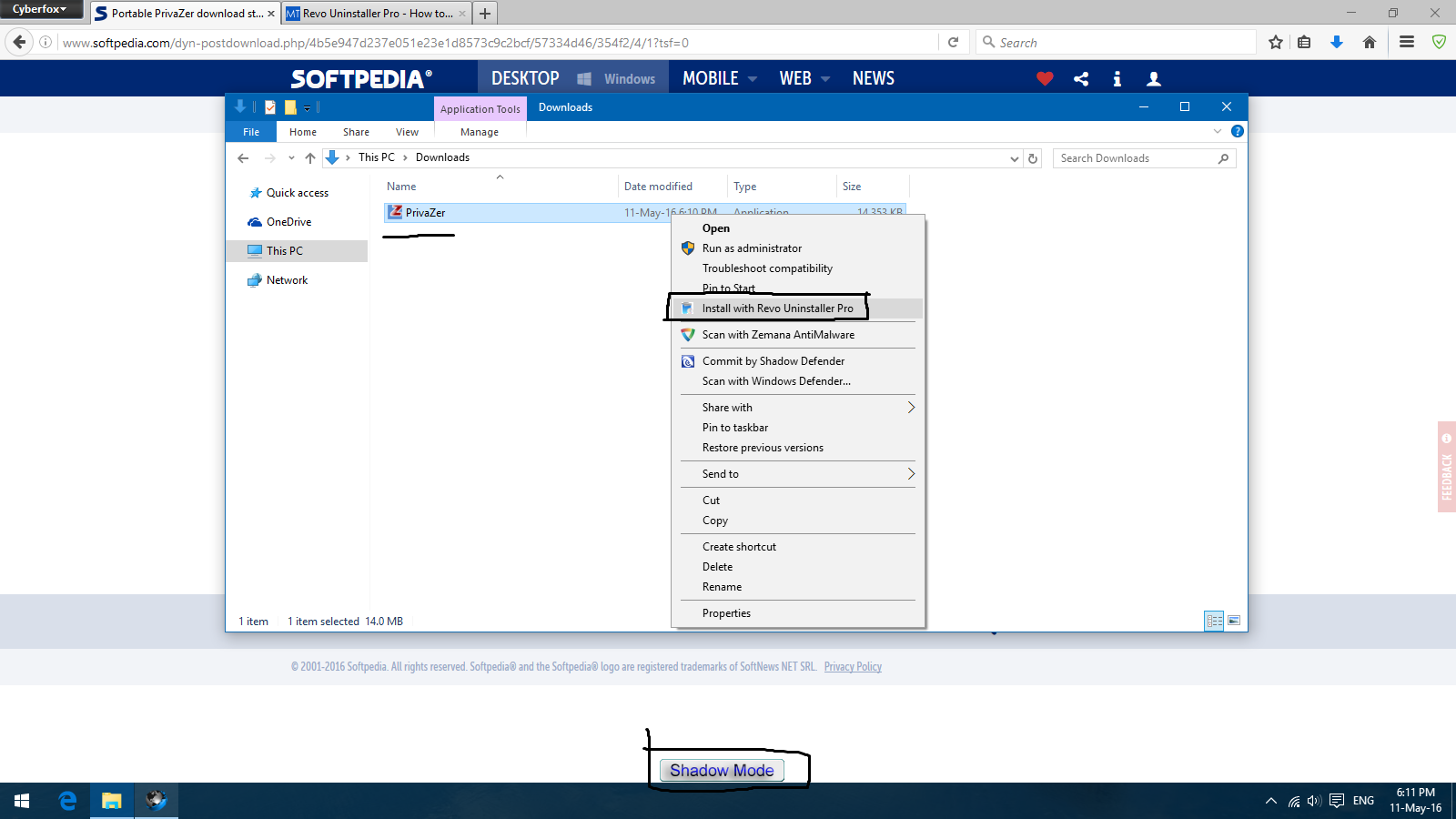
Task: Switch to the View ribbon tab
Action: click(407, 132)
